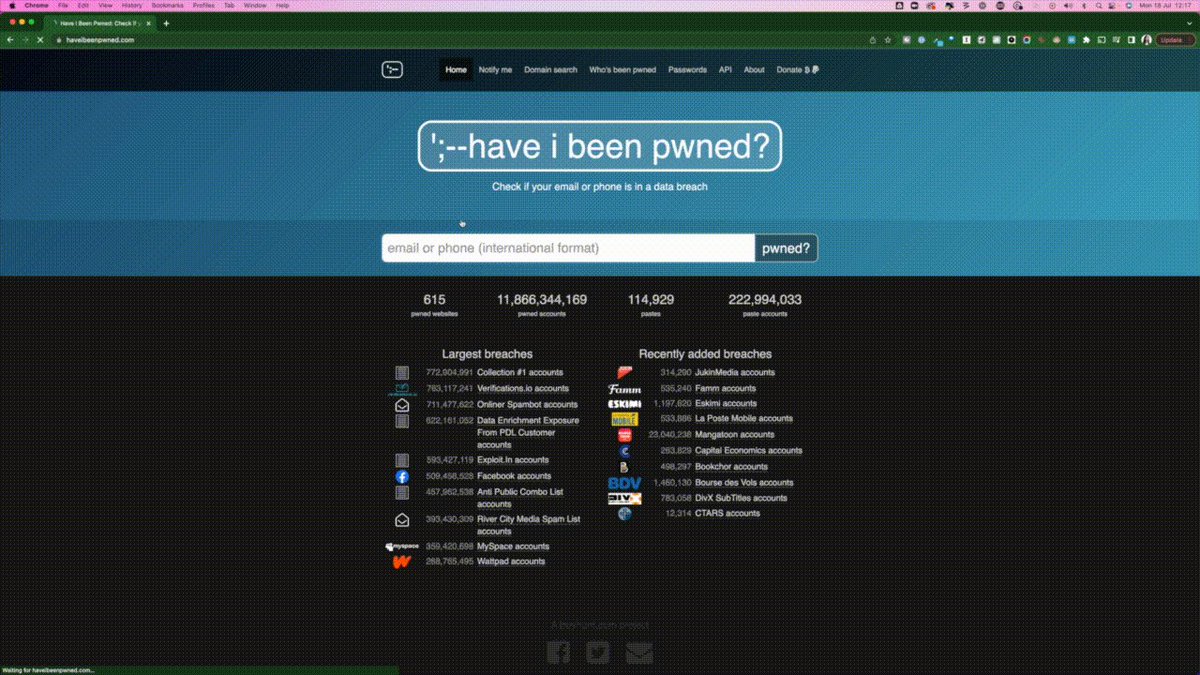Click the 615 pwned websites figure
This screenshot has height=675, width=1200.
(x=434, y=300)
